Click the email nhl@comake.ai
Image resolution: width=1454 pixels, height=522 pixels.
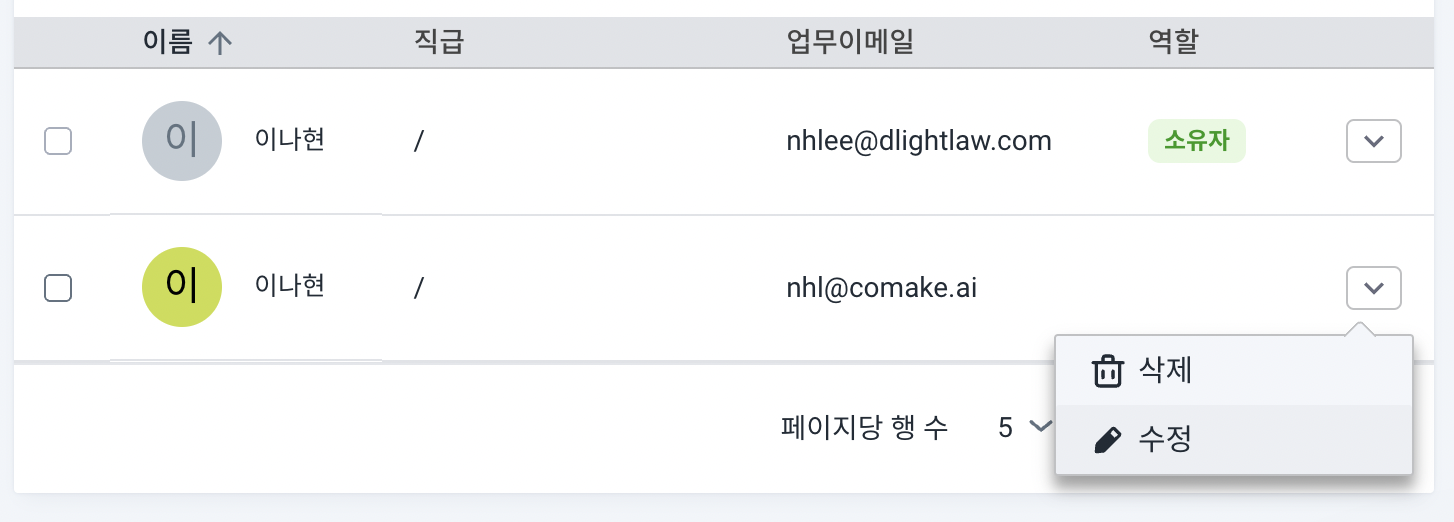click(x=881, y=288)
